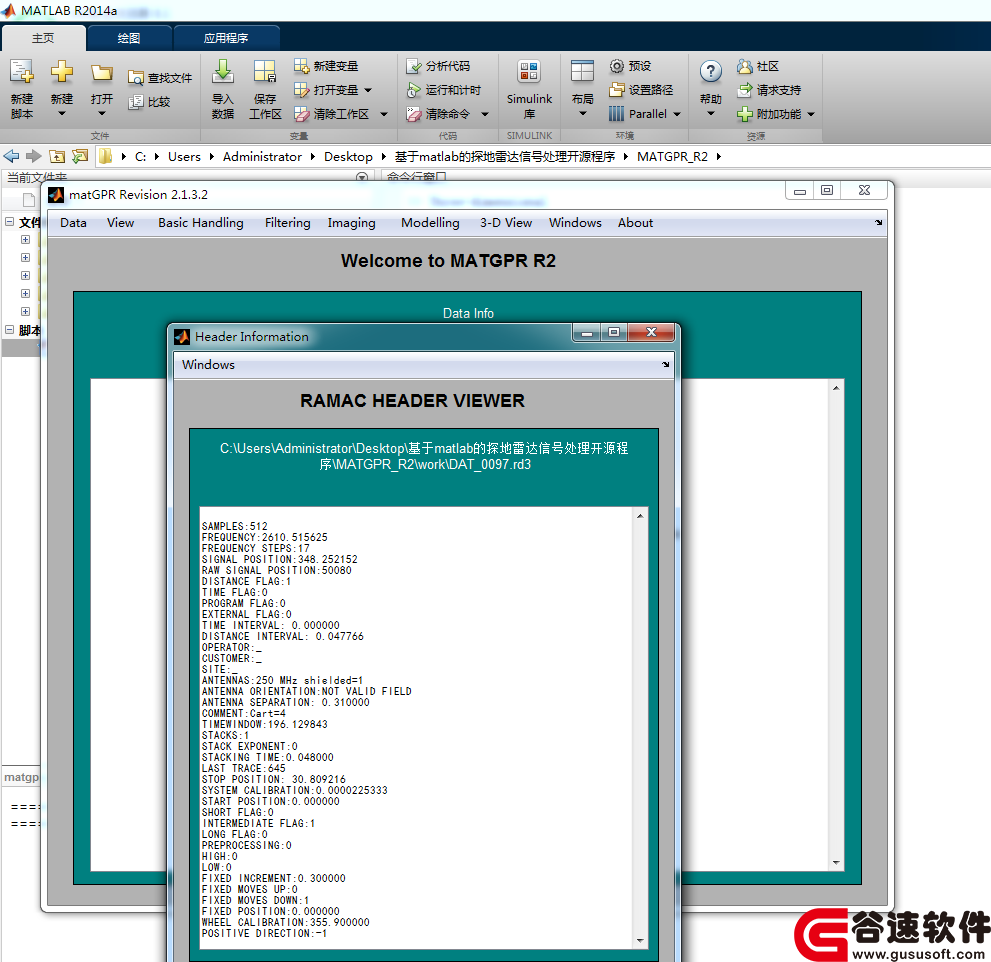Screen dimensions: 991x962
Task: Open the Simulink library icon
Action: pyautogui.click(x=529, y=71)
